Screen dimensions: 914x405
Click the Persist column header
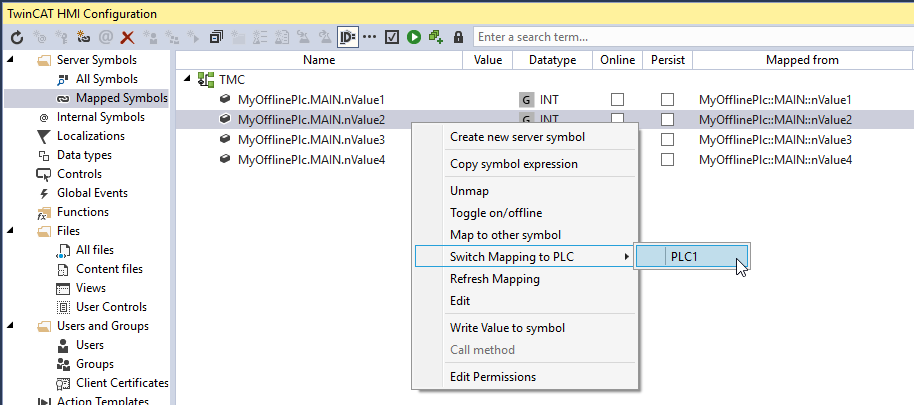(668, 60)
